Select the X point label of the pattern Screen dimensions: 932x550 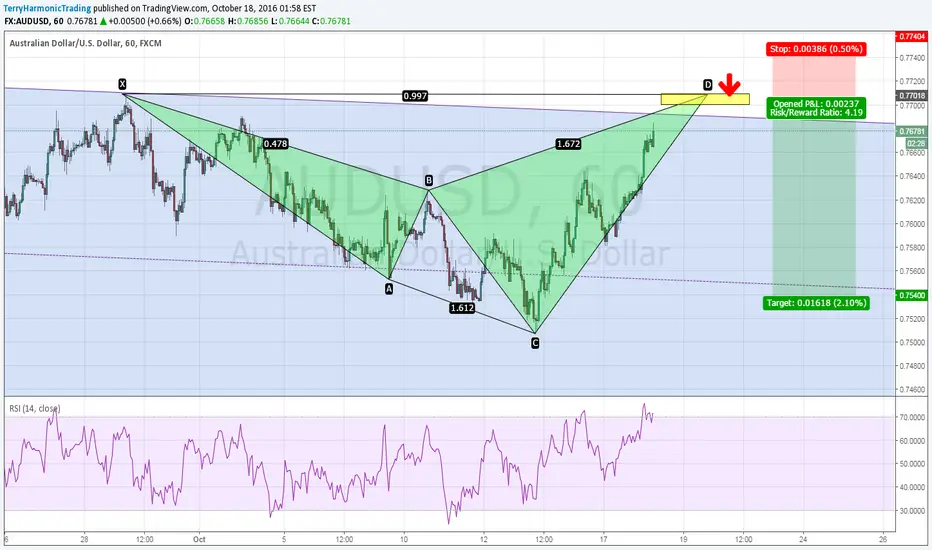click(122, 84)
